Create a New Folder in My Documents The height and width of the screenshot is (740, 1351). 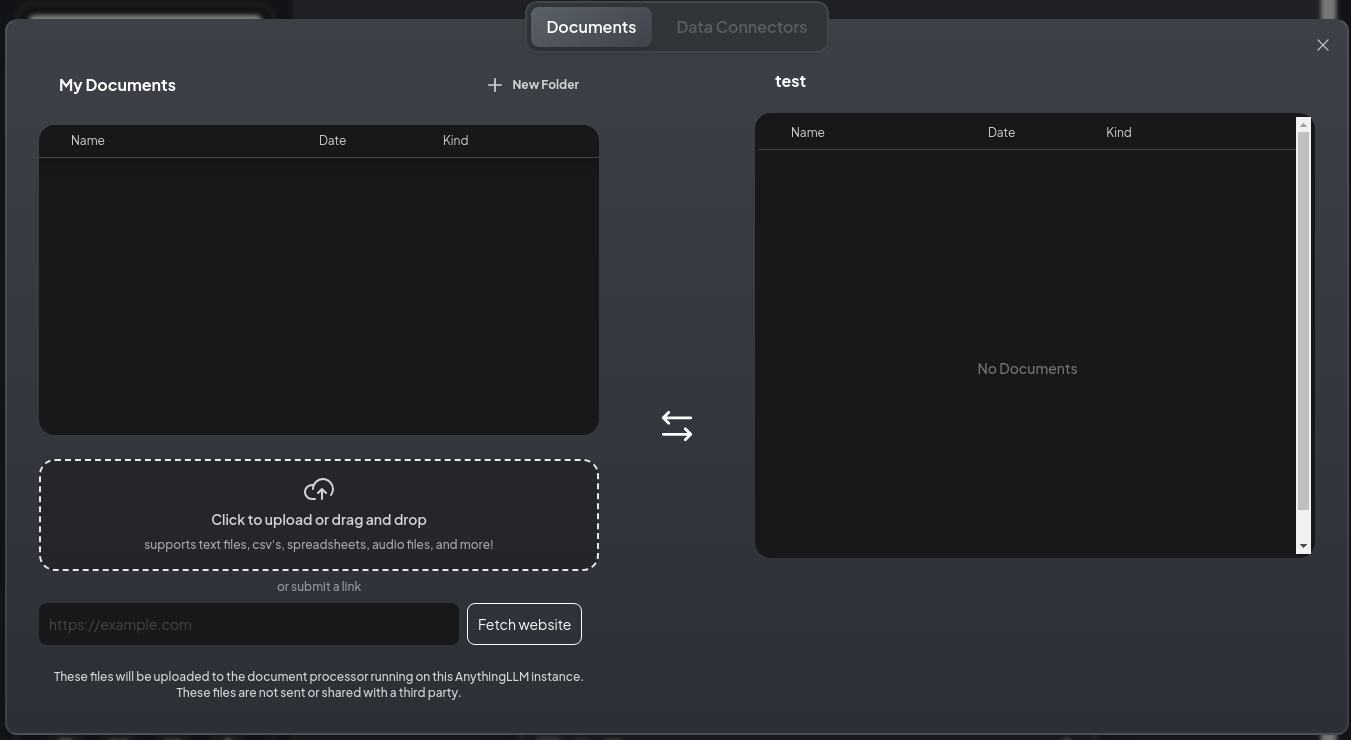(533, 85)
